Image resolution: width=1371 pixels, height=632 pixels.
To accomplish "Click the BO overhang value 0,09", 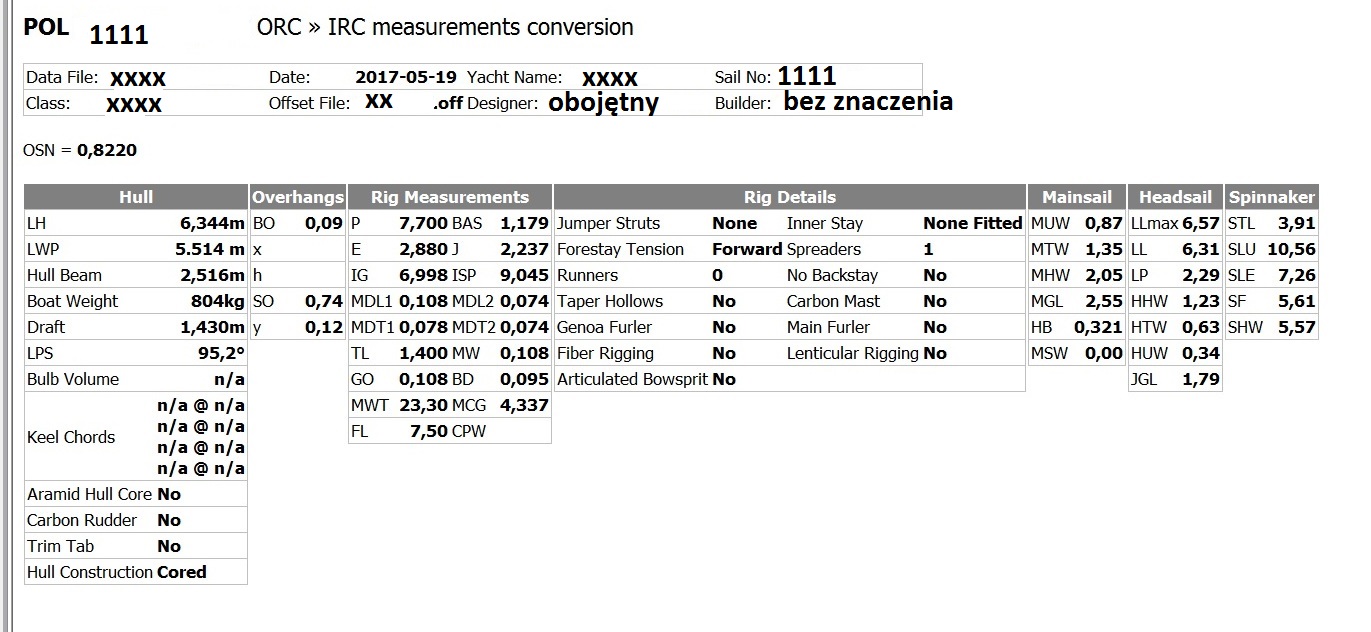I will (x=326, y=223).
